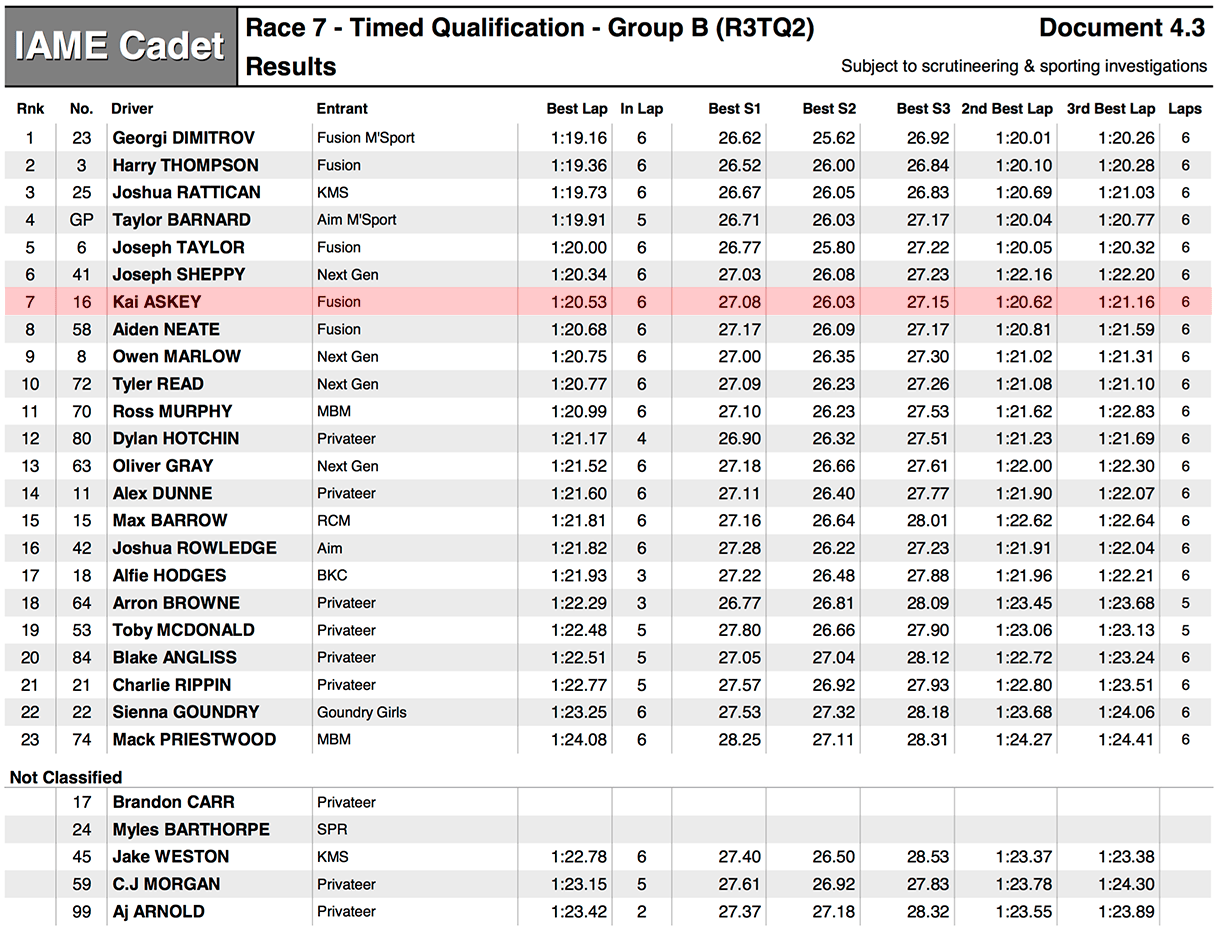Click the Best S3 column header
1219x927 pixels.
pyautogui.click(x=923, y=109)
